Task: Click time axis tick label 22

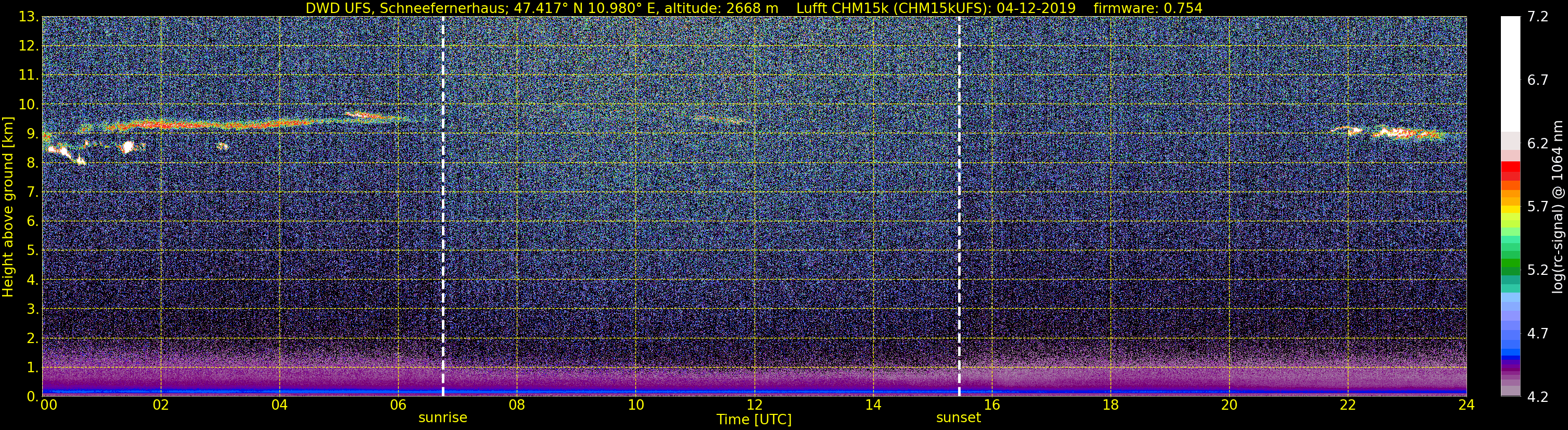Action: 1348,406
